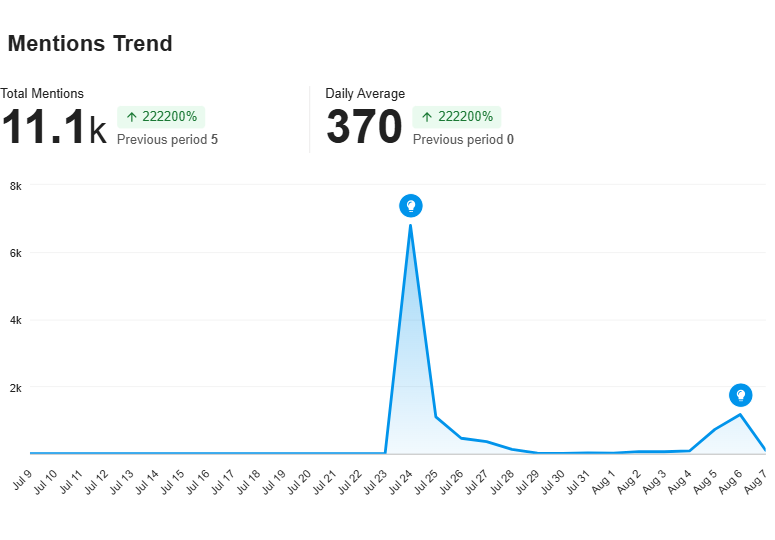Click the green up arrow beside Total Mentions percentage
This screenshot has height=540, width=775.
click(x=131, y=117)
